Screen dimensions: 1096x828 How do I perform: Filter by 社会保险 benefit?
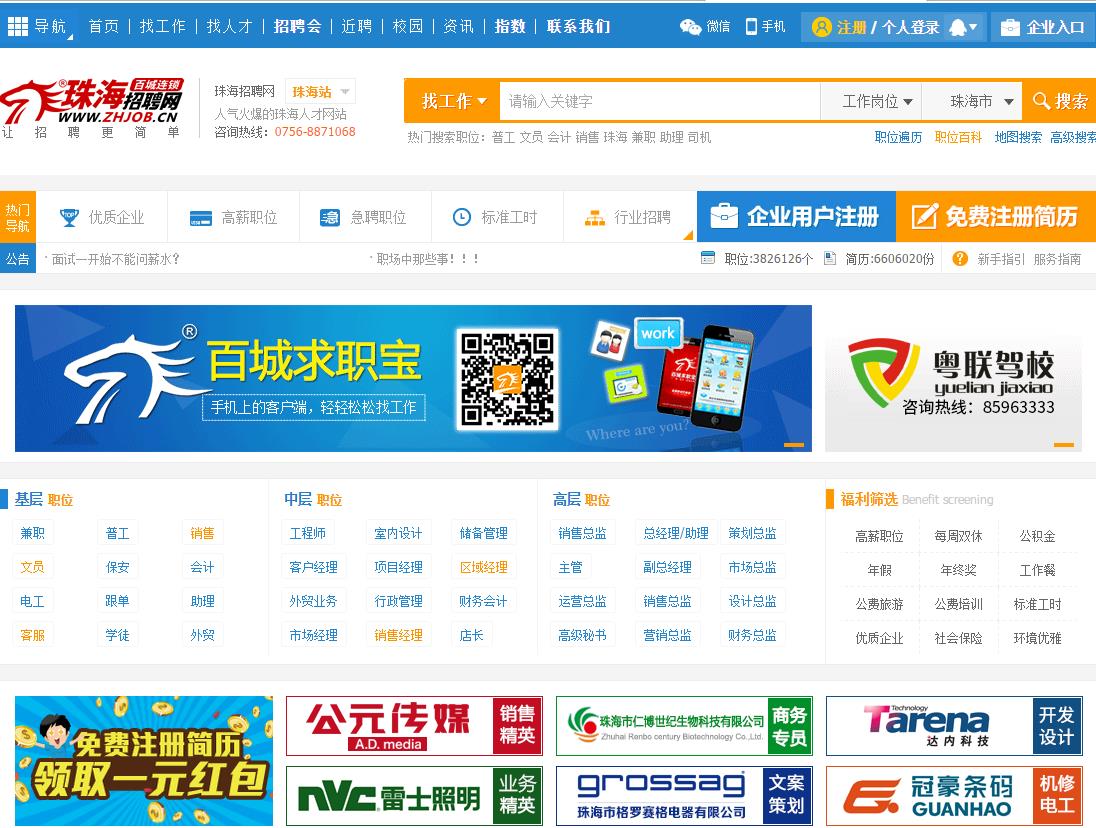pos(958,638)
